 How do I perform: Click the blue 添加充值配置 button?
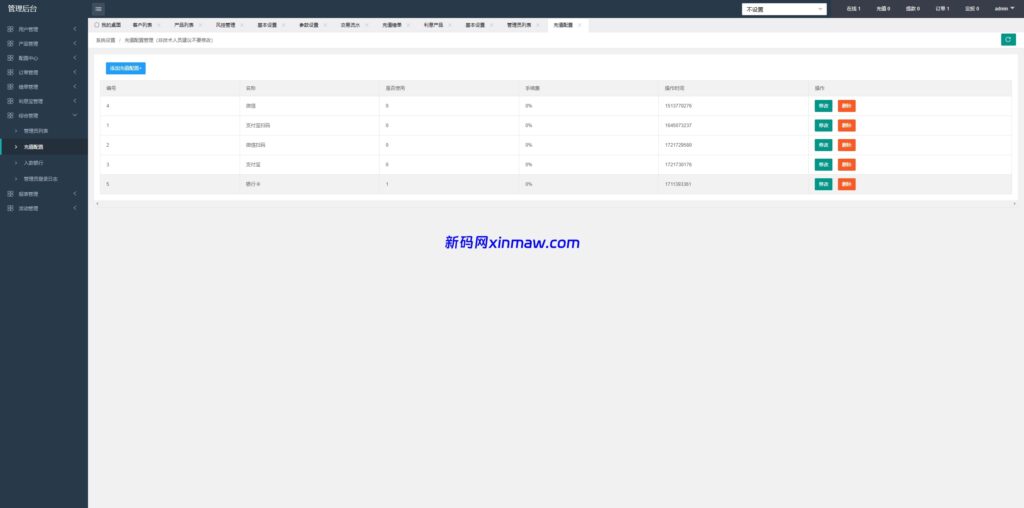coord(126,68)
